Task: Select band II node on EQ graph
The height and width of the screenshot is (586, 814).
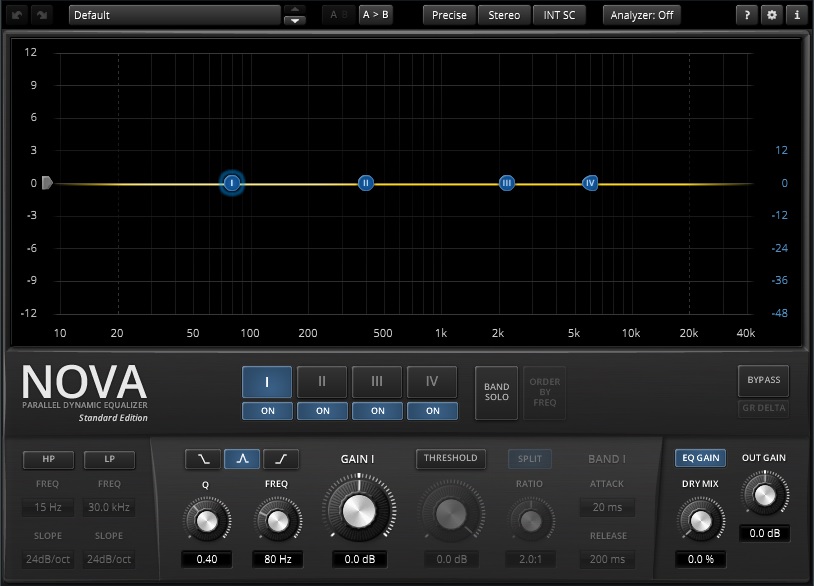Action: pos(366,183)
